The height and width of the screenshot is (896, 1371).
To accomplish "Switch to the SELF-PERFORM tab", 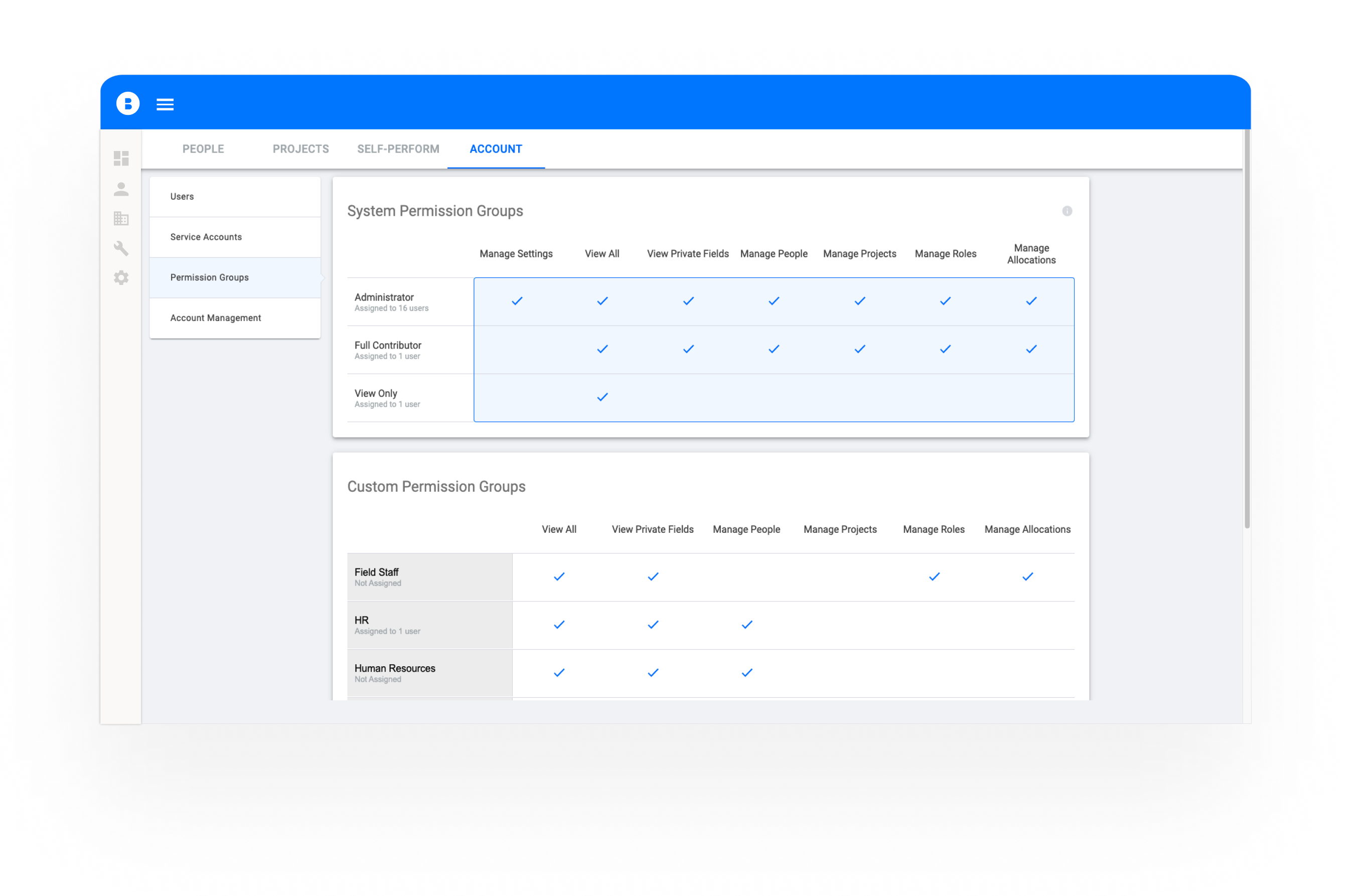I will pyautogui.click(x=398, y=148).
